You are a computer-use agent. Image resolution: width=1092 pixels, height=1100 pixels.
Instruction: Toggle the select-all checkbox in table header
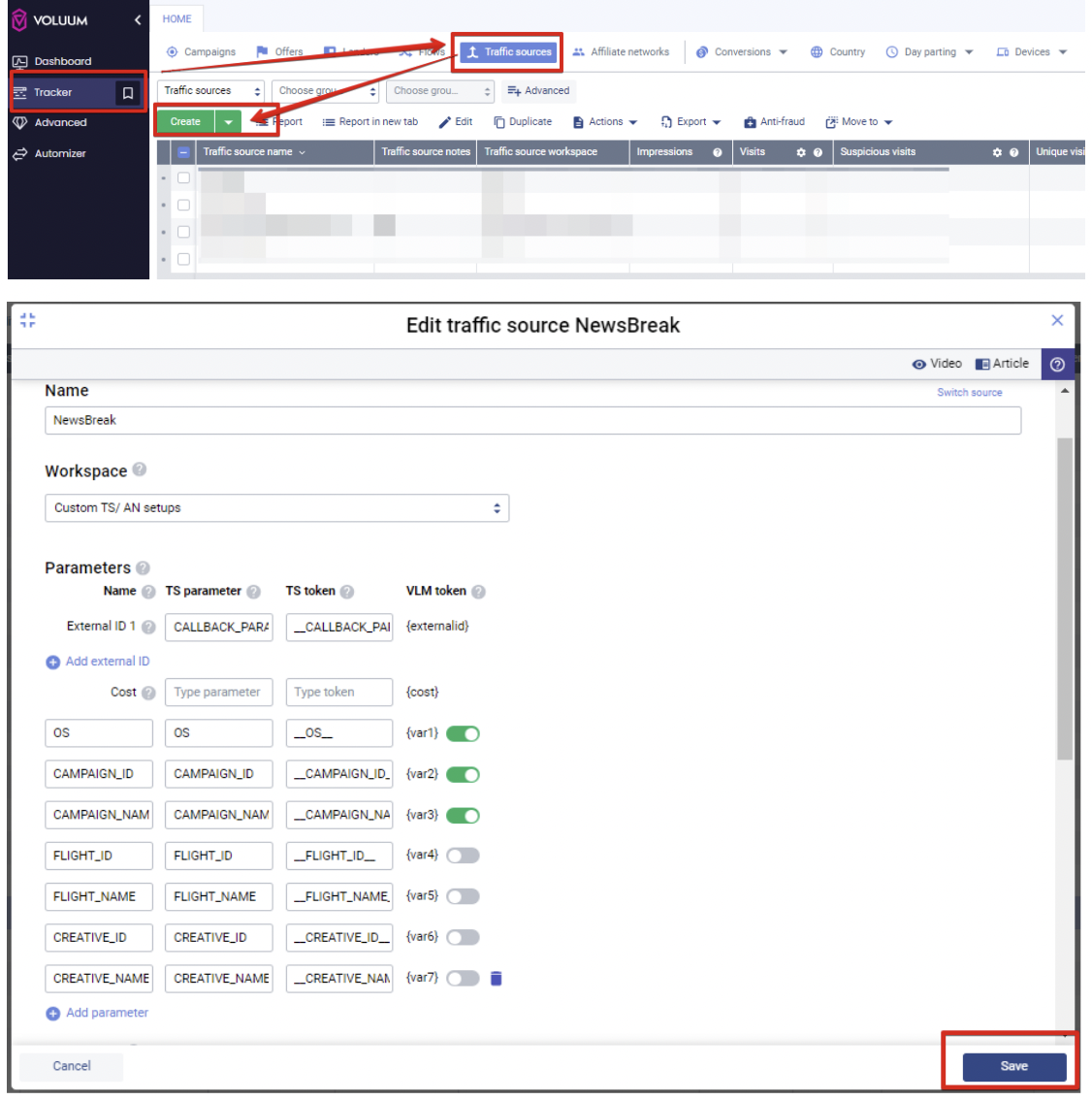tap(183, 152)
